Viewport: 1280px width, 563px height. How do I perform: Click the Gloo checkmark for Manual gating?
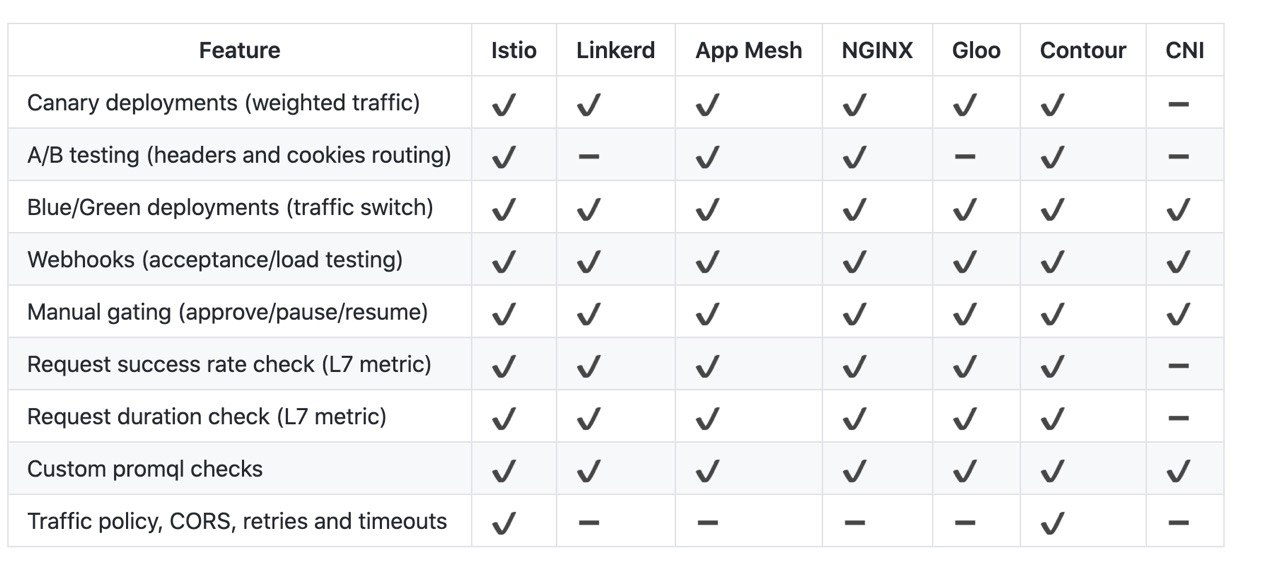click(964, 313)
